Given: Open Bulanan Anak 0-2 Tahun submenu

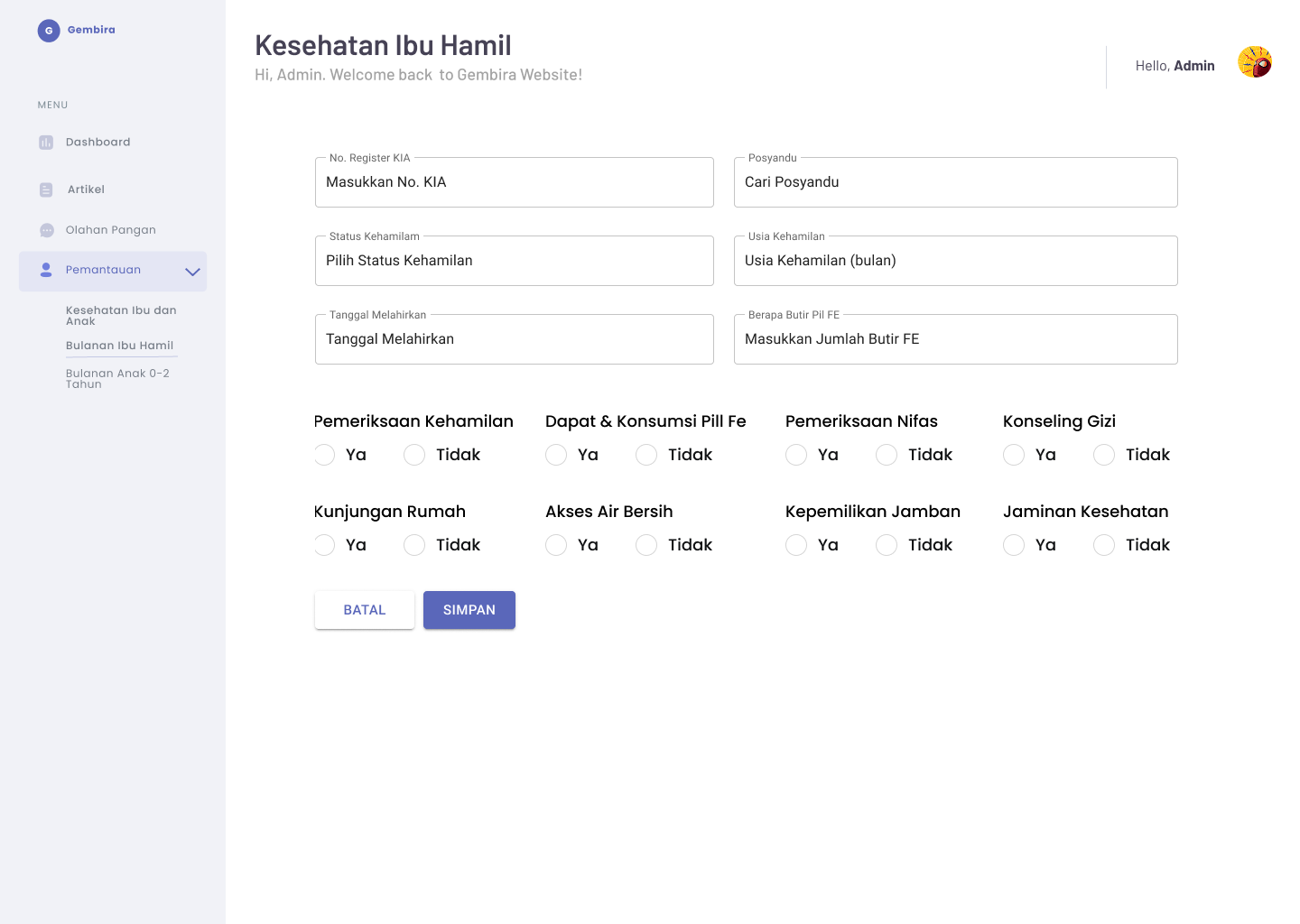Looking at the screenshot, I should click(117, 378).
